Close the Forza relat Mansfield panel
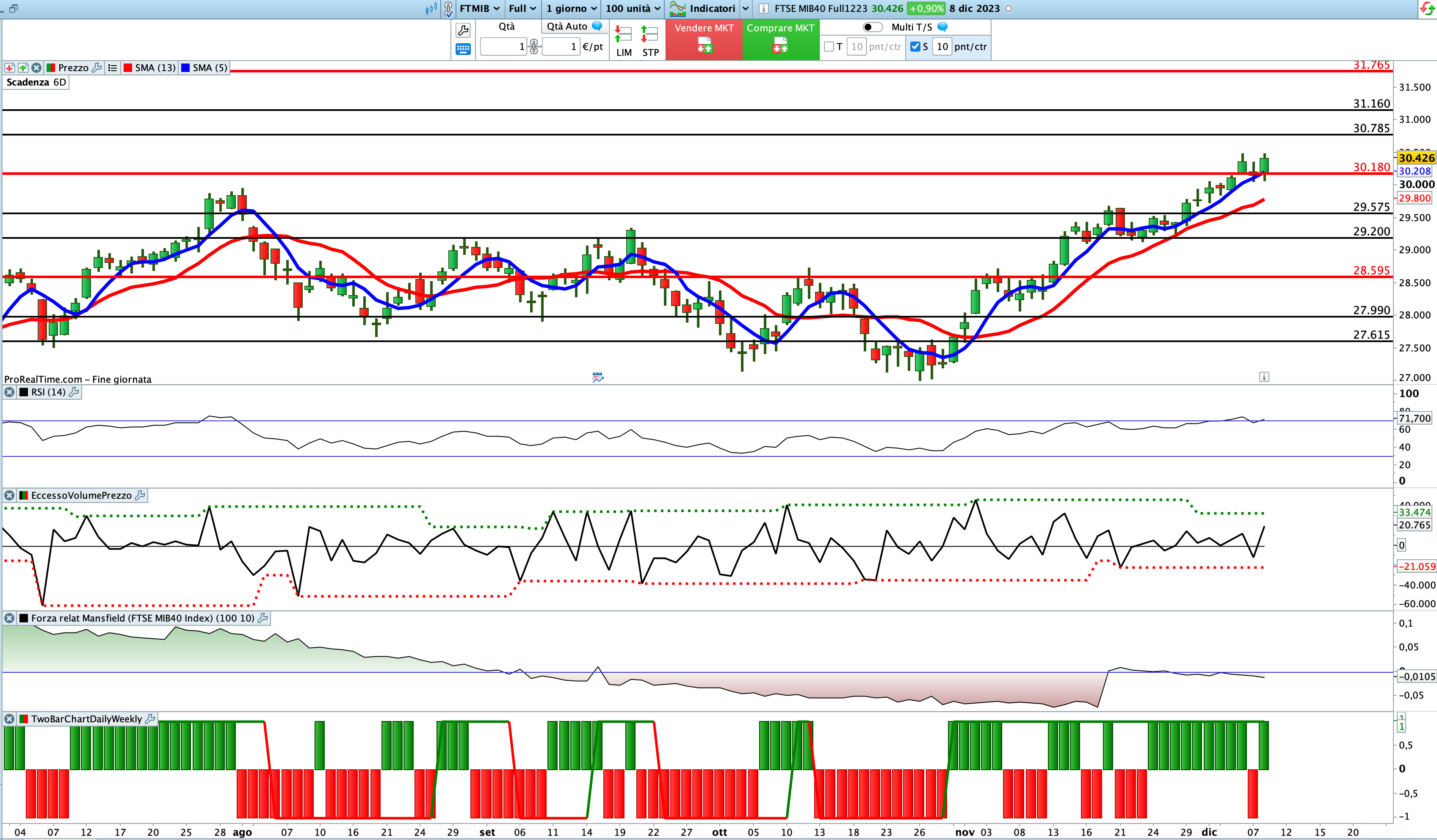The width and height of the screenshot is (1437, 840). pos(9,618)
